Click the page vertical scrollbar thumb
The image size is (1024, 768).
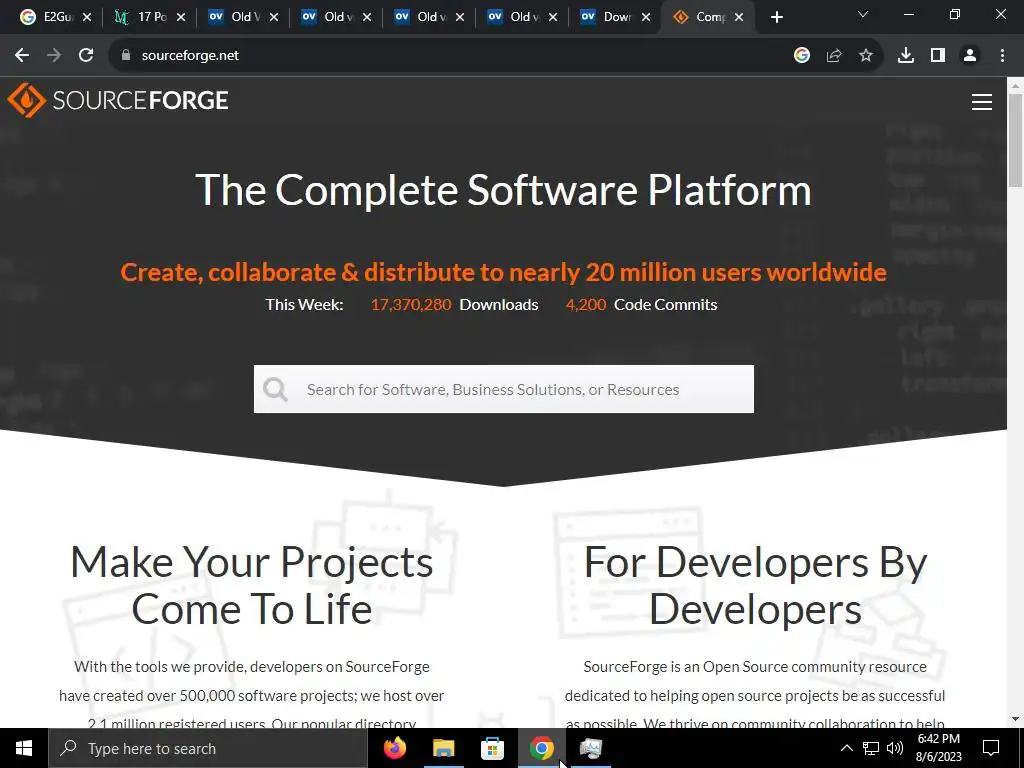click(1015, 140)
